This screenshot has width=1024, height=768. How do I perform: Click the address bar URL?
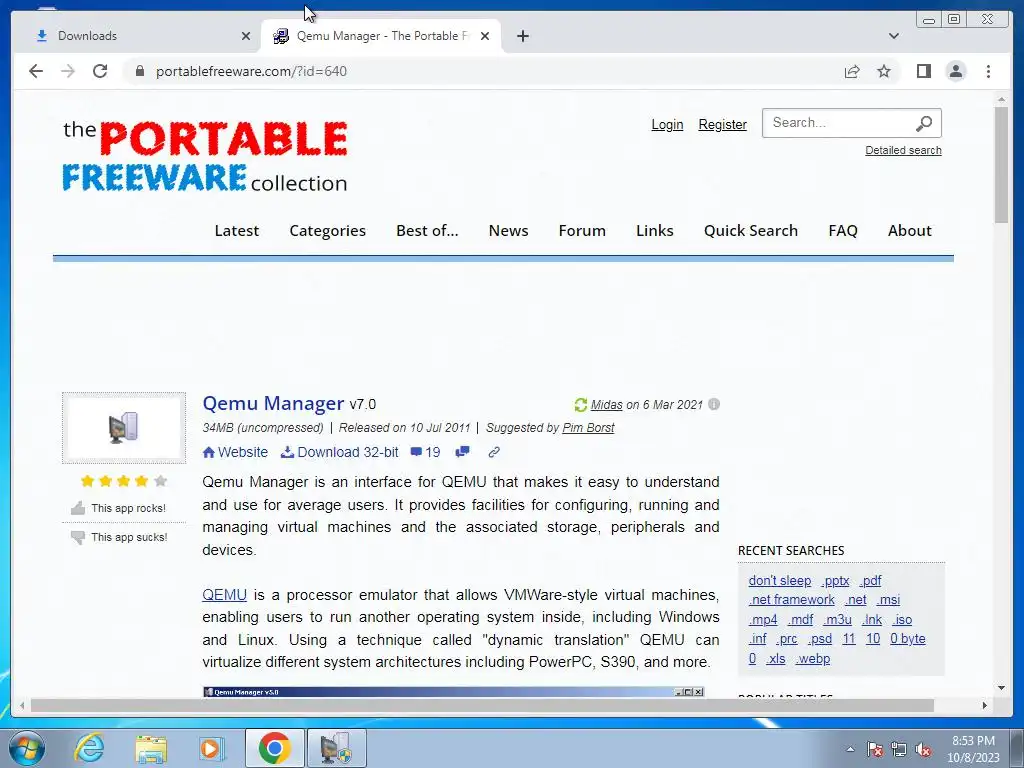[251, 71]
